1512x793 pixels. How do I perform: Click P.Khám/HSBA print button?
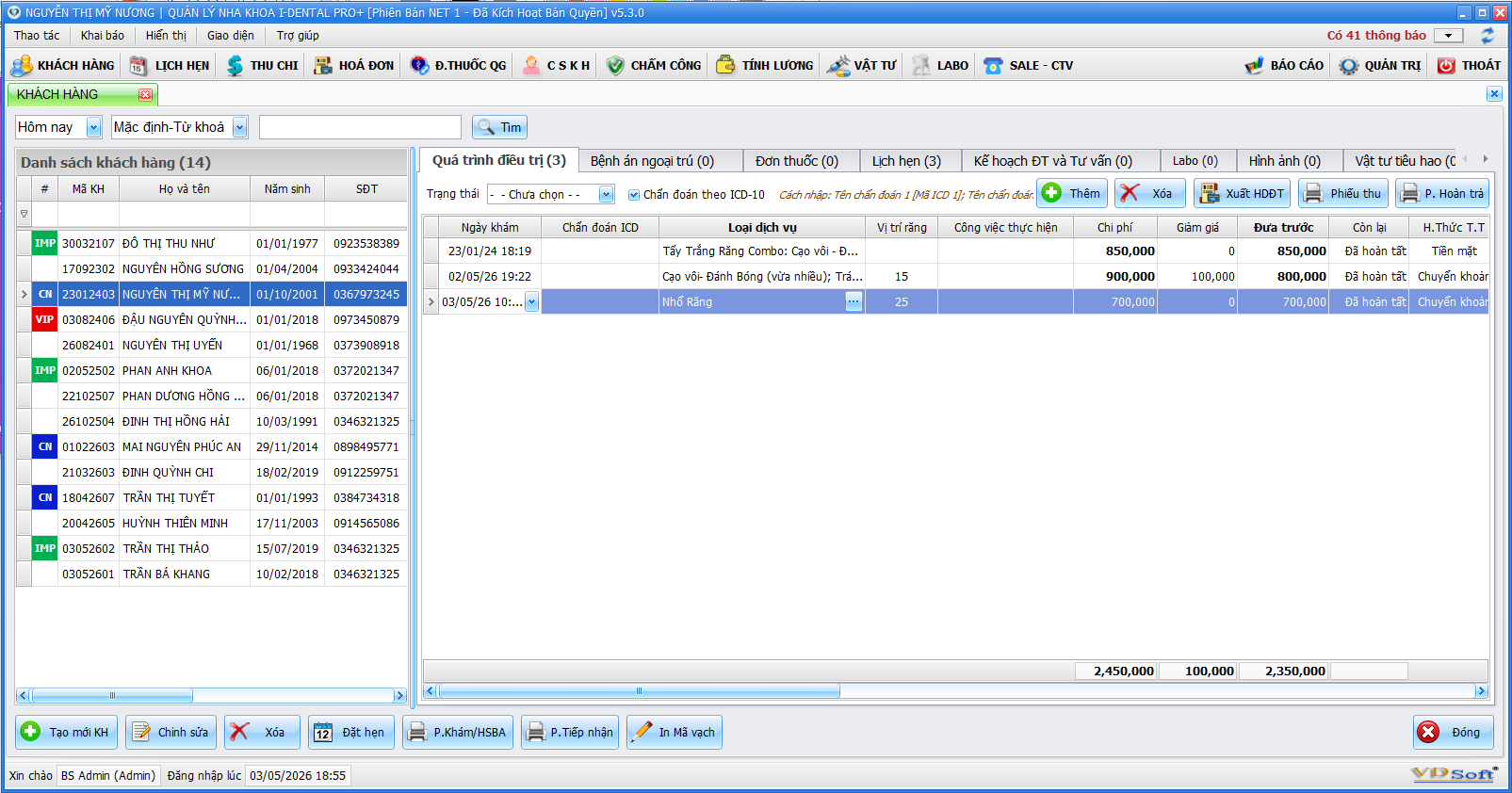click(x=458, y=732)
